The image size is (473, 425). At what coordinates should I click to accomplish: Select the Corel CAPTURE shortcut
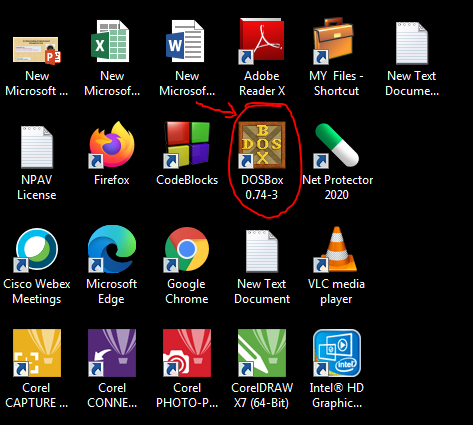point(37,353)
